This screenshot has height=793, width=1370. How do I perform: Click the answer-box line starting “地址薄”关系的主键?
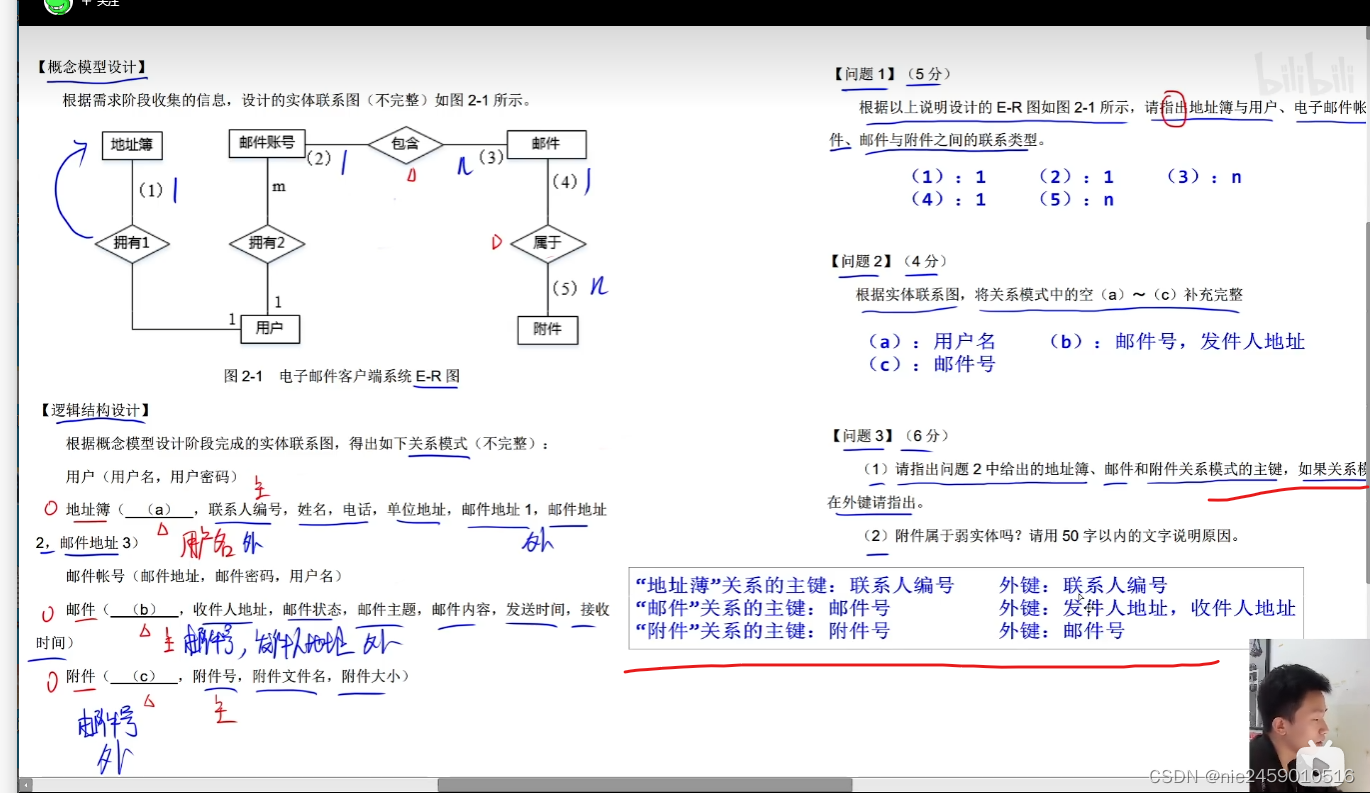[795, 586]
